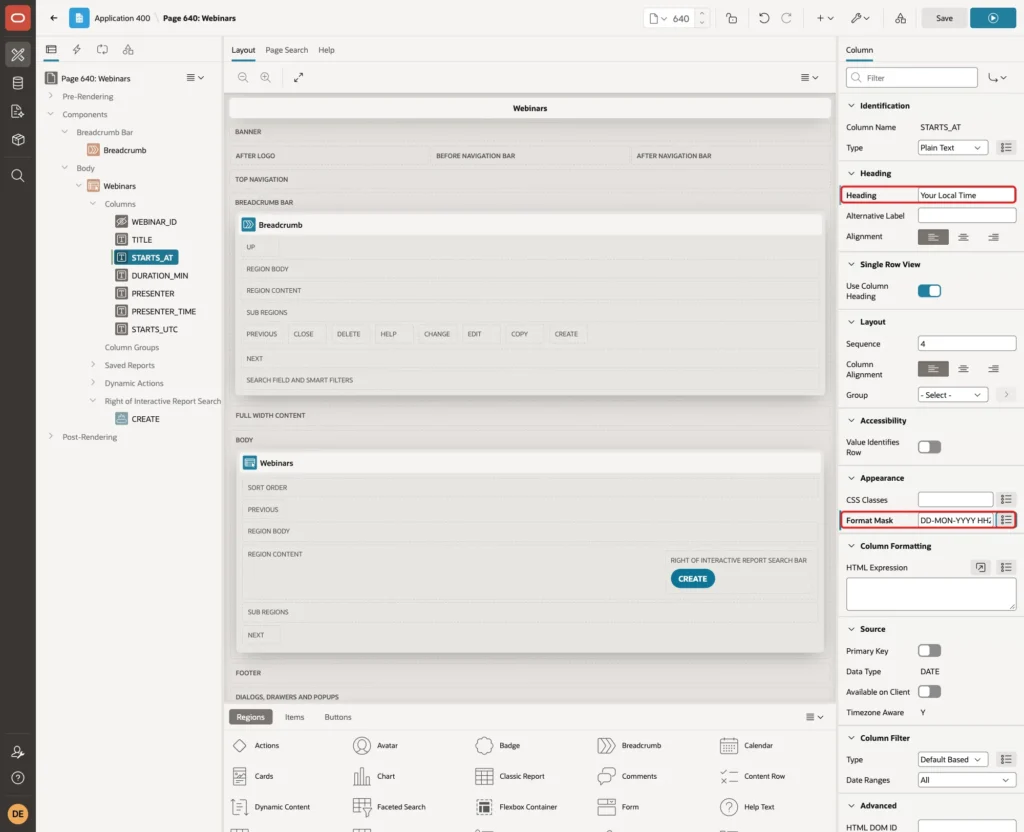Screen dimensions: 1024x832
Task: Expand the Saved Reports tree node
Action: (93, 364)
